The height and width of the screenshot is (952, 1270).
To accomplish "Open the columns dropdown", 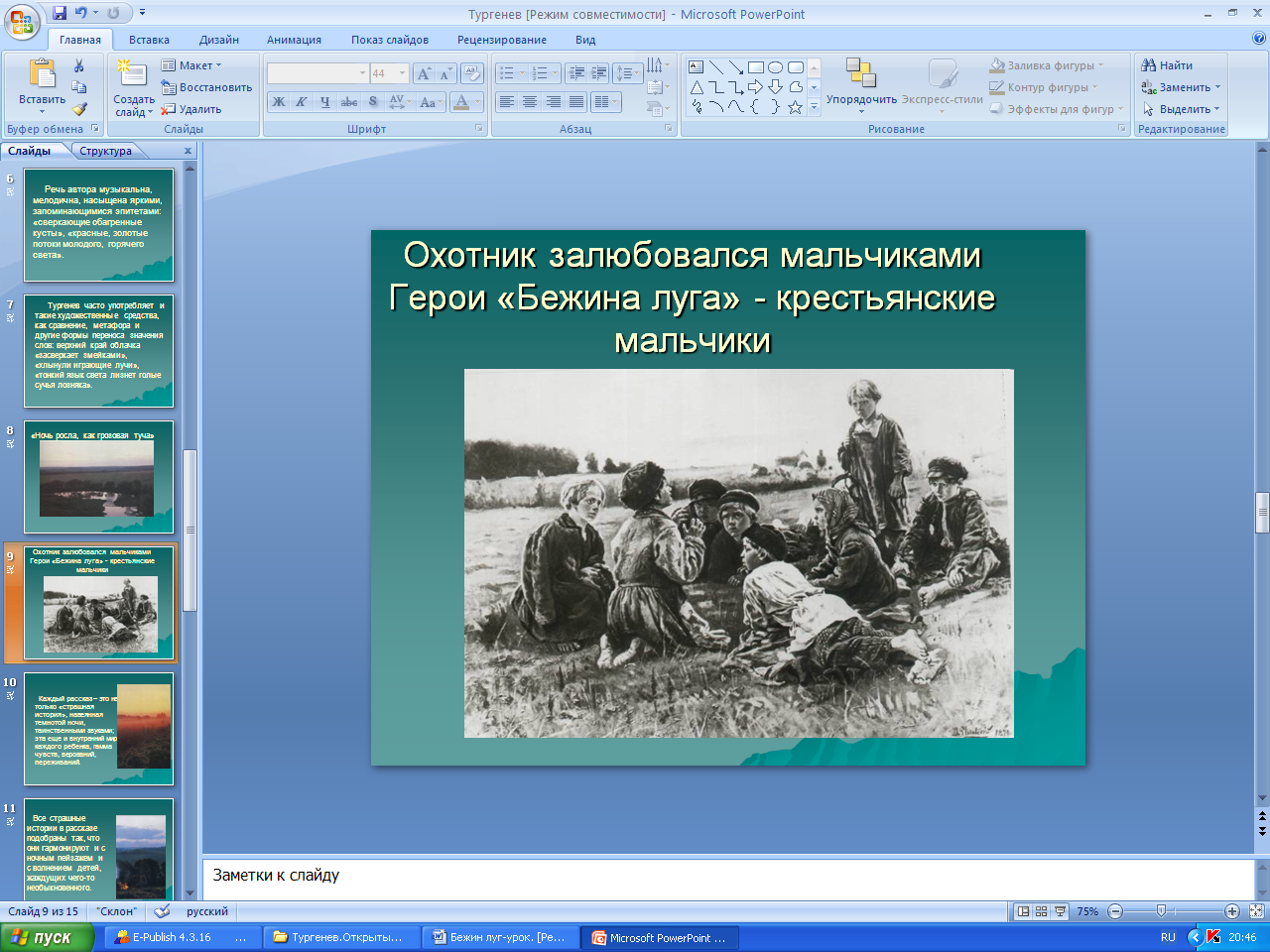I will [605, 102].
